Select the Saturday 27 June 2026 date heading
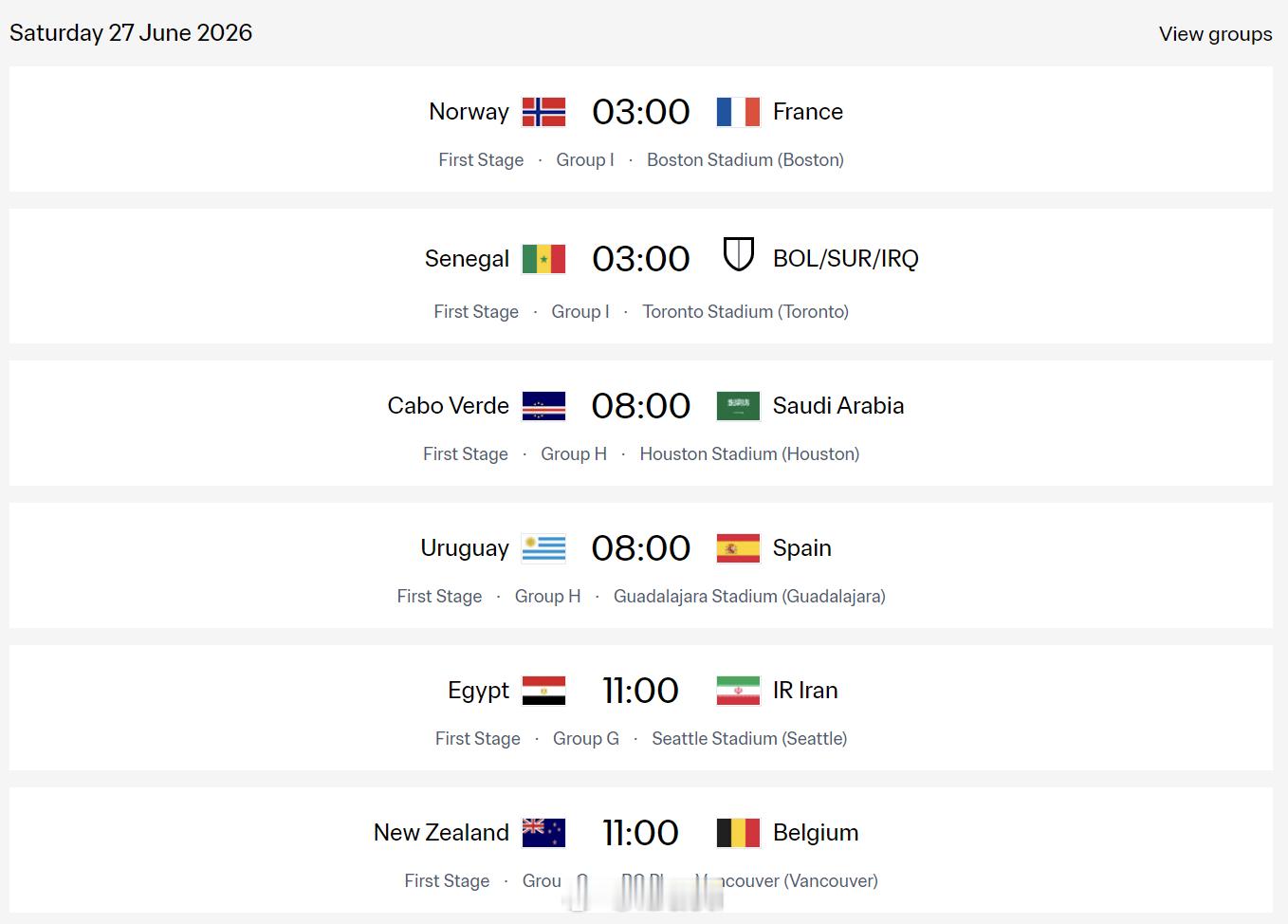 (x=131, y=33)
